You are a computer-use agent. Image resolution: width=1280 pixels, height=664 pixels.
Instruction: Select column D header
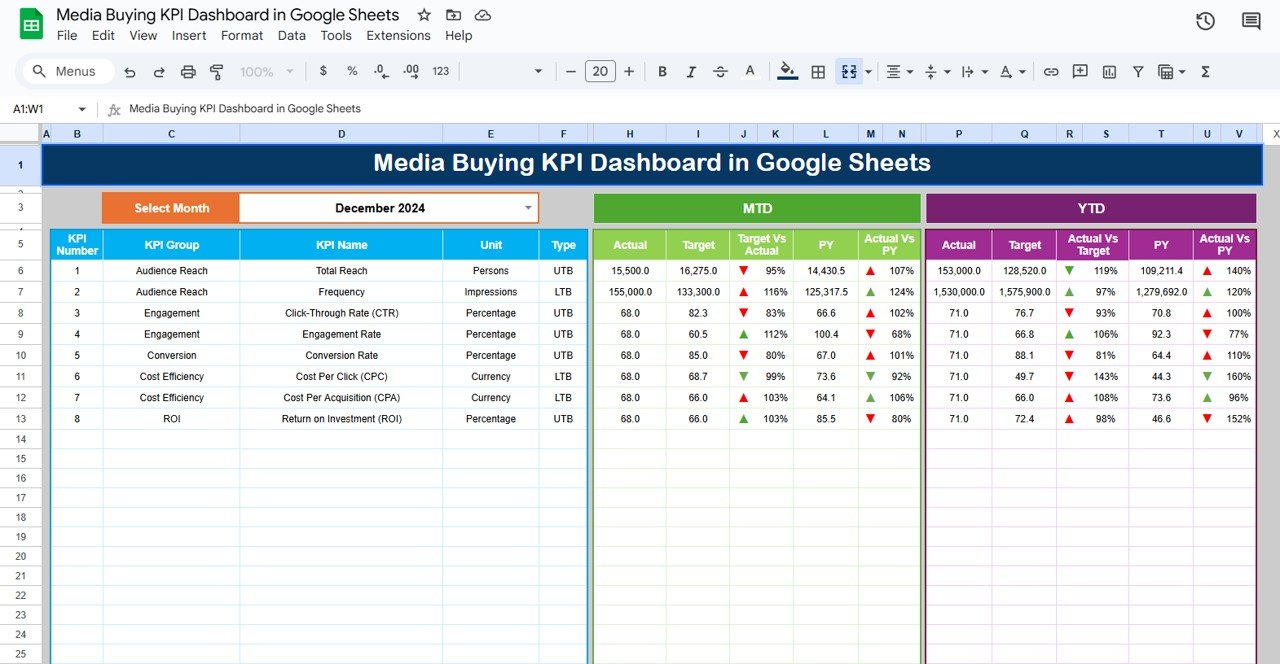[341, 134]
